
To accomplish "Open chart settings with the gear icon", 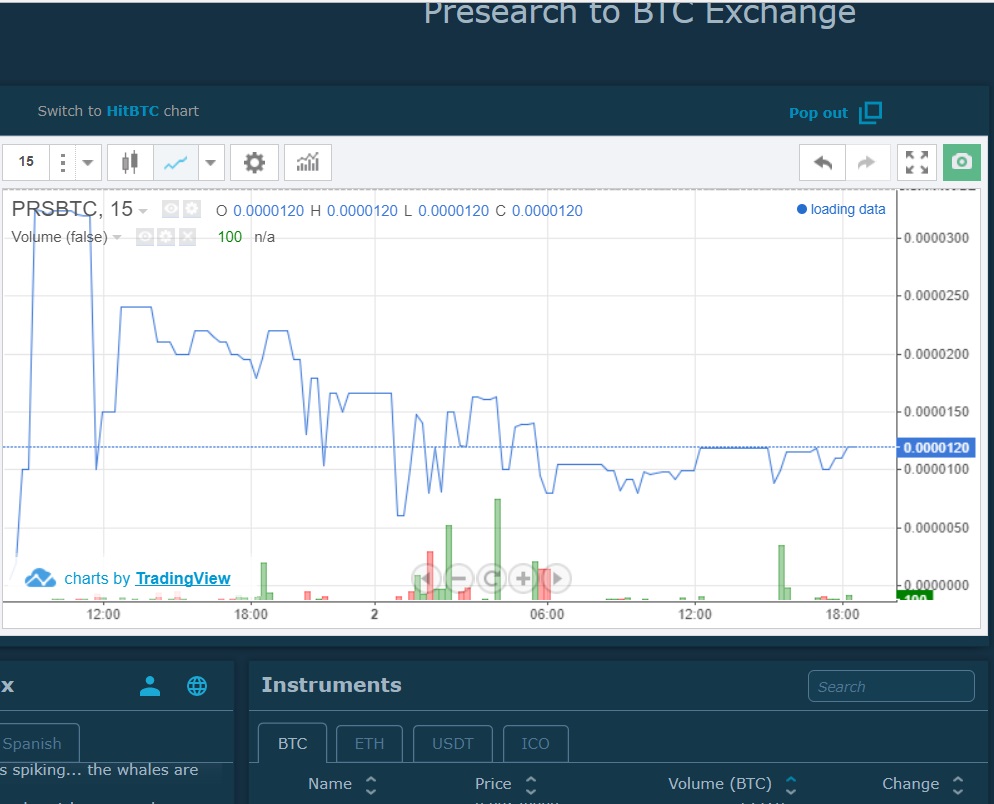I will (x=254, y=162).
